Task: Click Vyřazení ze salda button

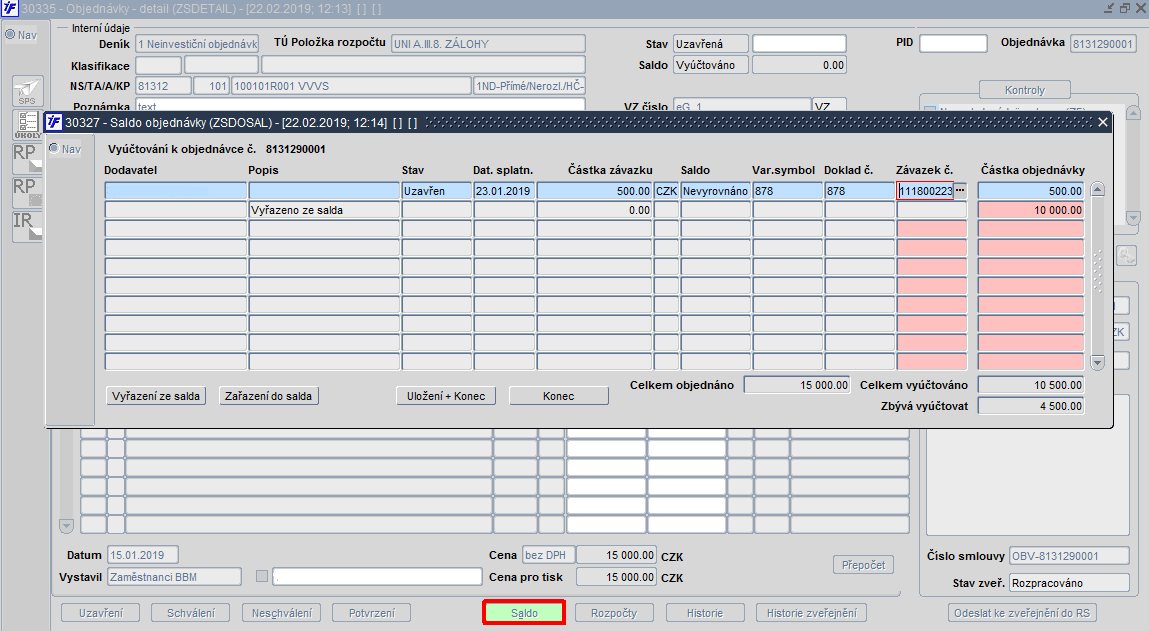Action: pyautogui.click(x=156, y=396)
